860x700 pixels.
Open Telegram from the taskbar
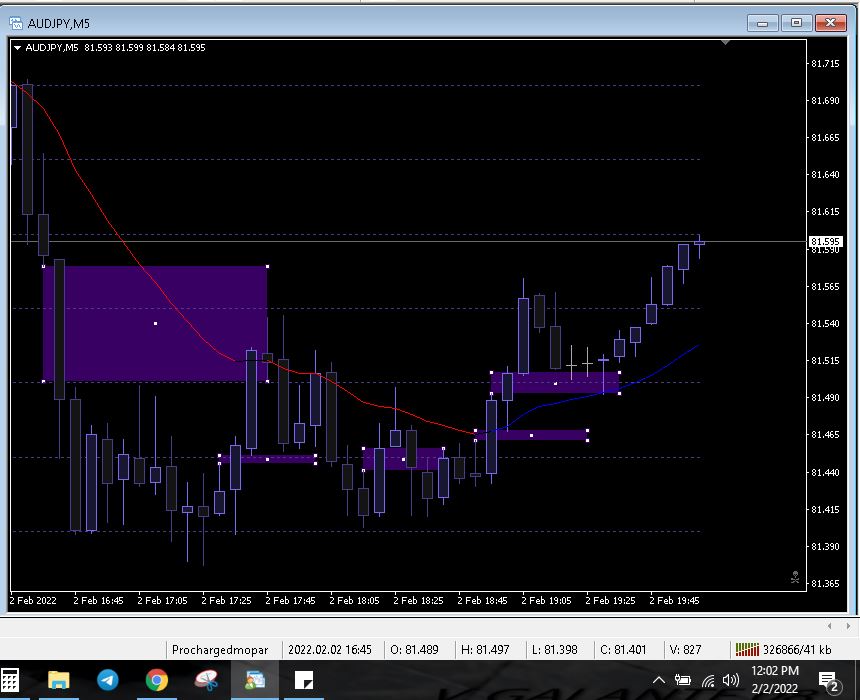click(x=108, y=680)
